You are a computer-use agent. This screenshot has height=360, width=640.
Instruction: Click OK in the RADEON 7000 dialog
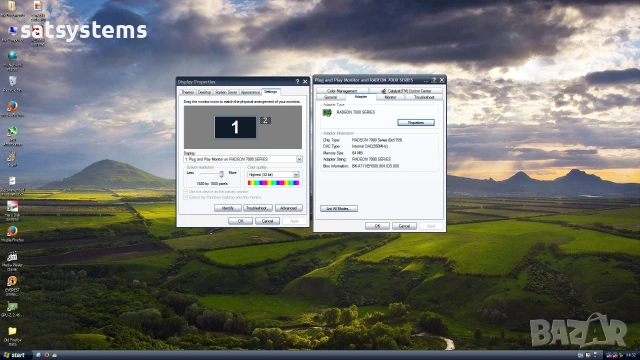coord(377,226)
